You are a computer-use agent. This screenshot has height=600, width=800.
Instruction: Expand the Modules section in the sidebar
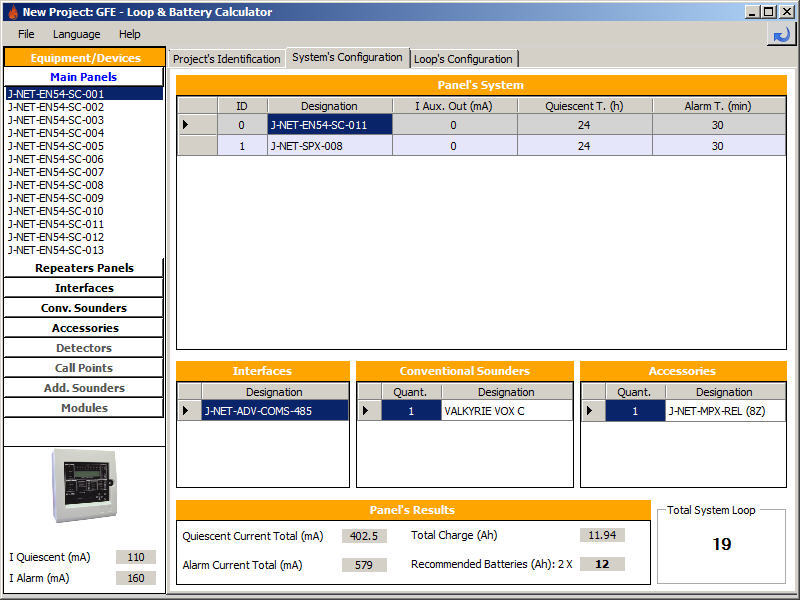(x=83, y=407)
